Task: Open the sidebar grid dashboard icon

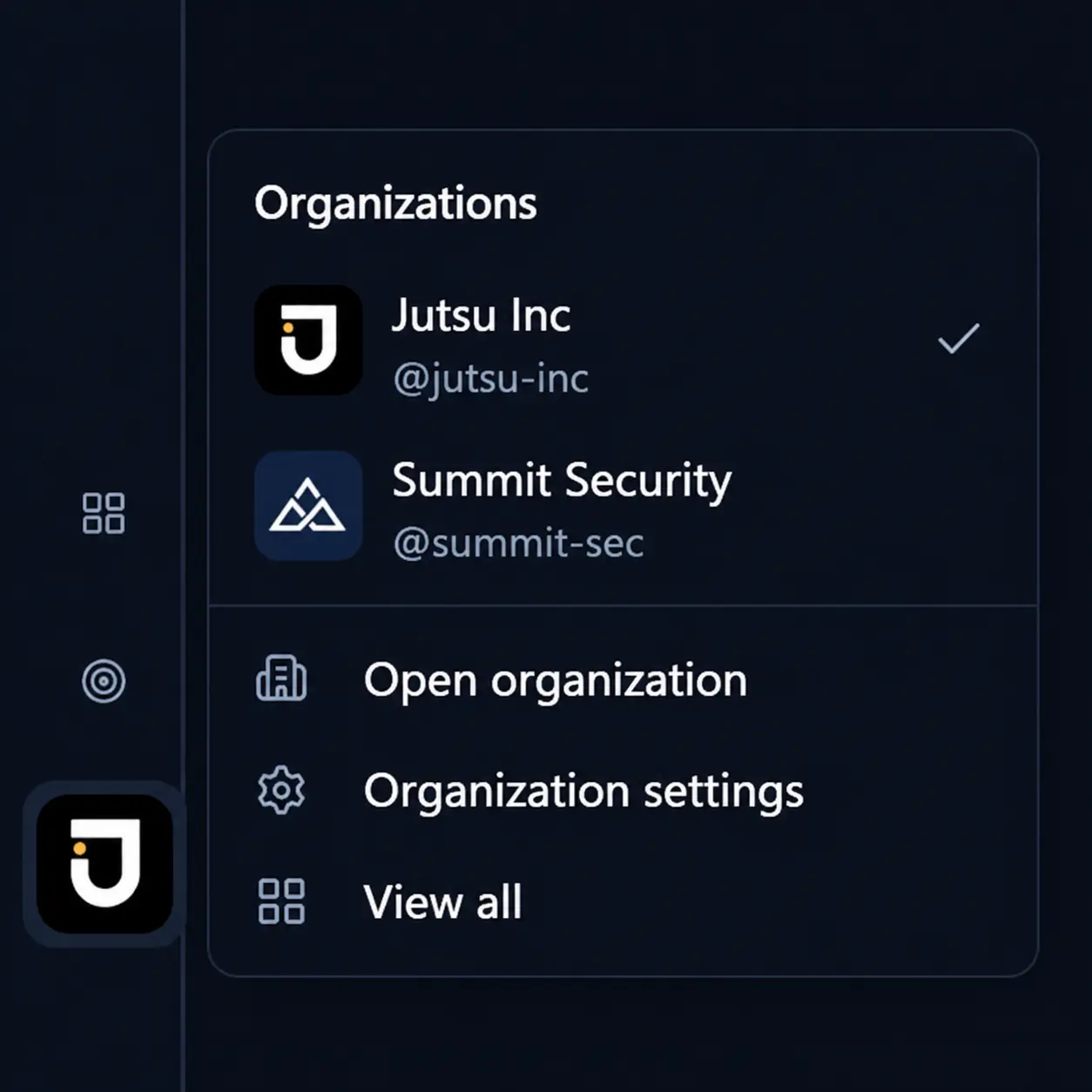Action: pos(104,513)
